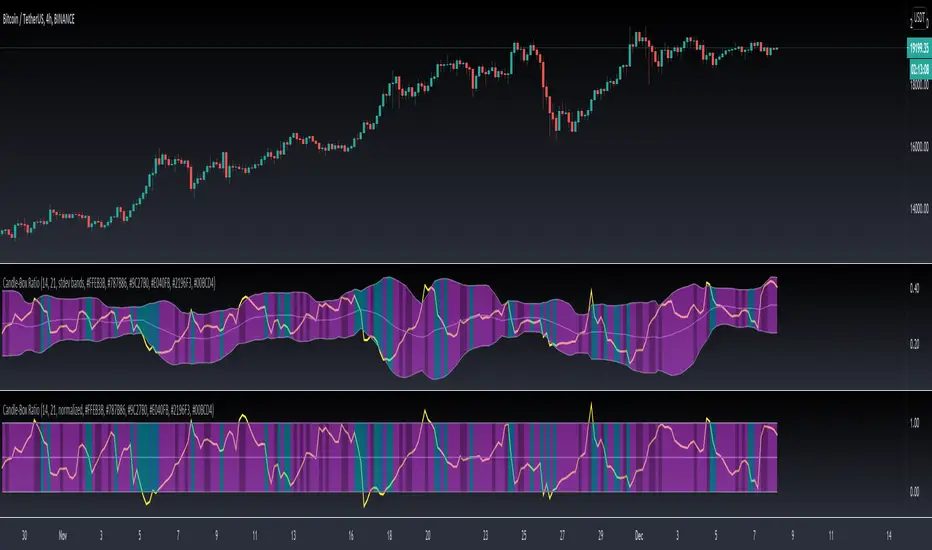Image resolution: width=932 pixels, height=550 pixels.
Task: Click the 14000.00 price axis tick
Action: [x=919, y=209]
